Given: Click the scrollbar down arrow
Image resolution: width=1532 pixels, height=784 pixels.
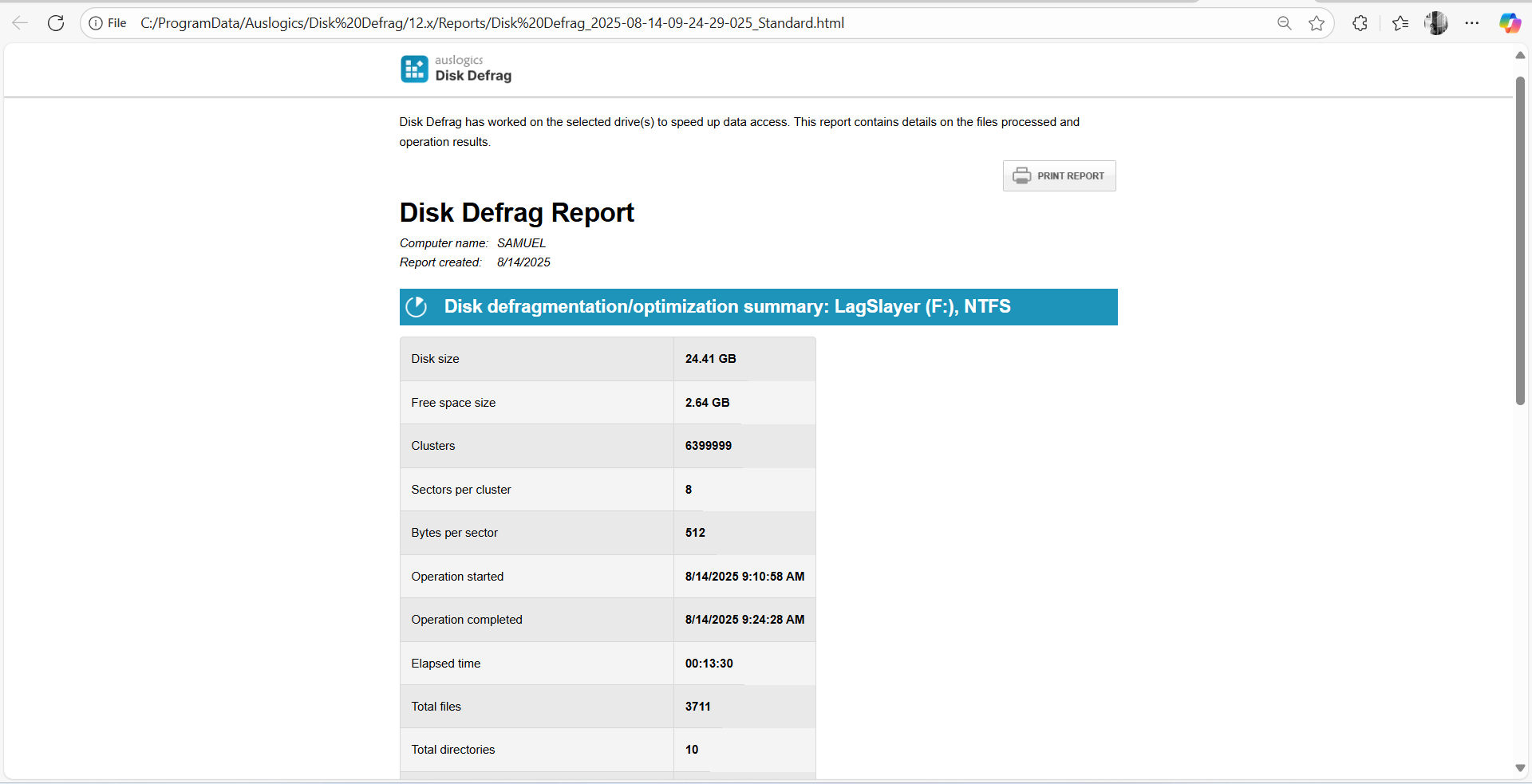Looking at the screenshot, I should 1521,769.
